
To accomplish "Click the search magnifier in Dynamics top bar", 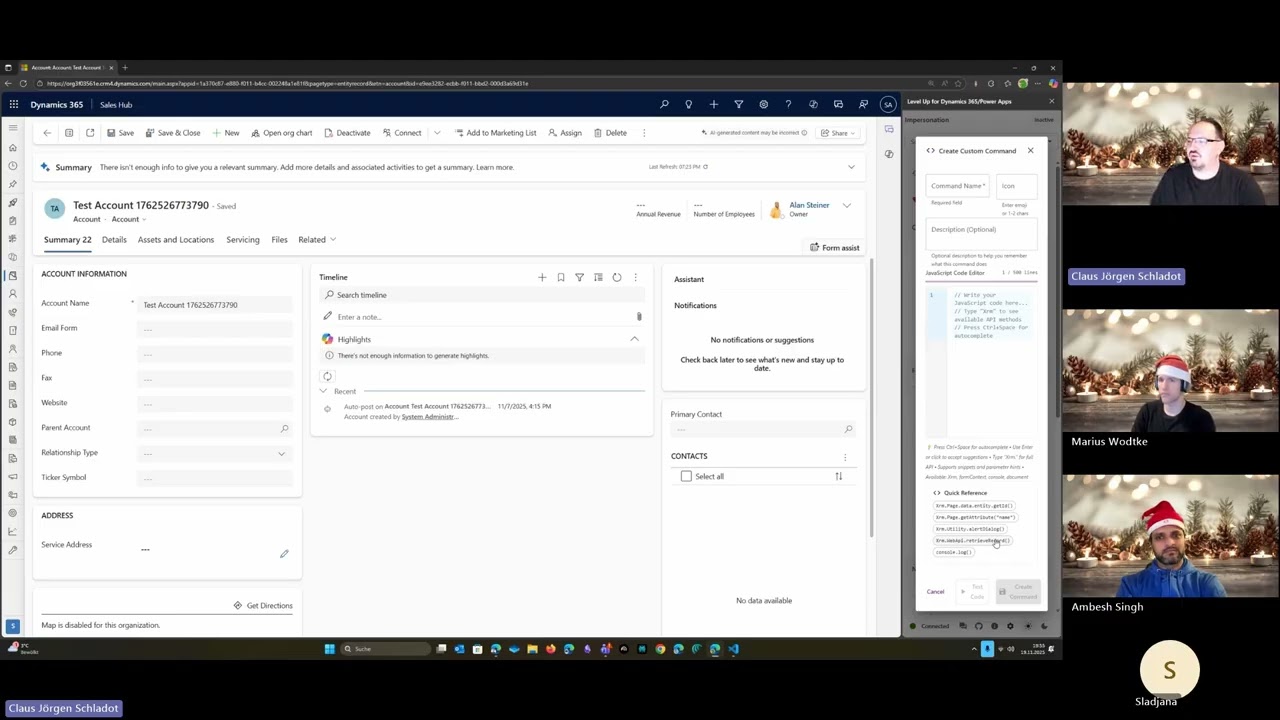I will point(664,104).
